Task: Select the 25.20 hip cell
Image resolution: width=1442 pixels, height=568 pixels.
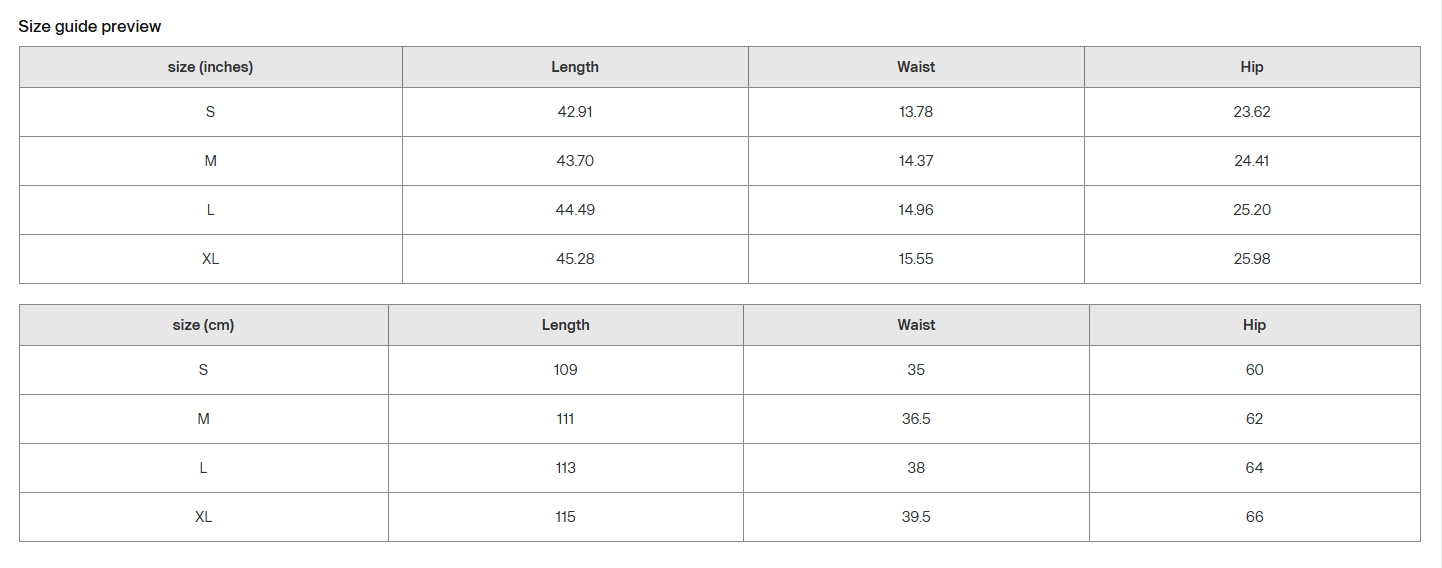Action: [x=1252, y=210]
